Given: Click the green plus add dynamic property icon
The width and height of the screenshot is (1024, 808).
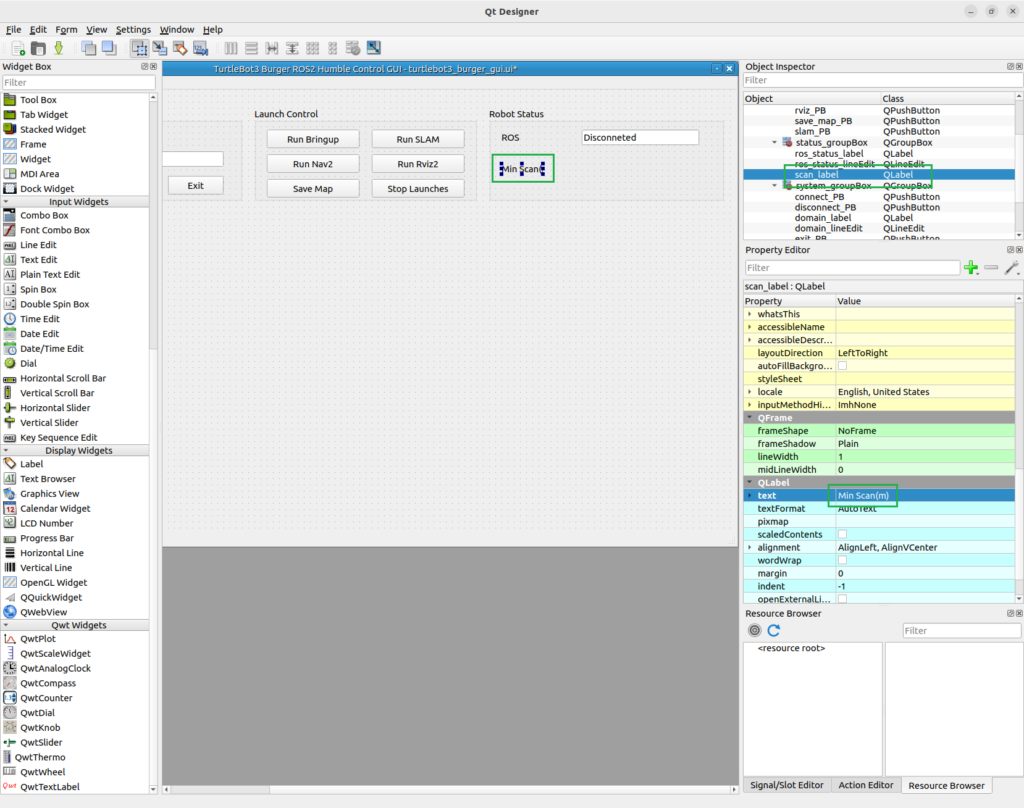Looking at the screenshot, I should click(x=971, y=268).
